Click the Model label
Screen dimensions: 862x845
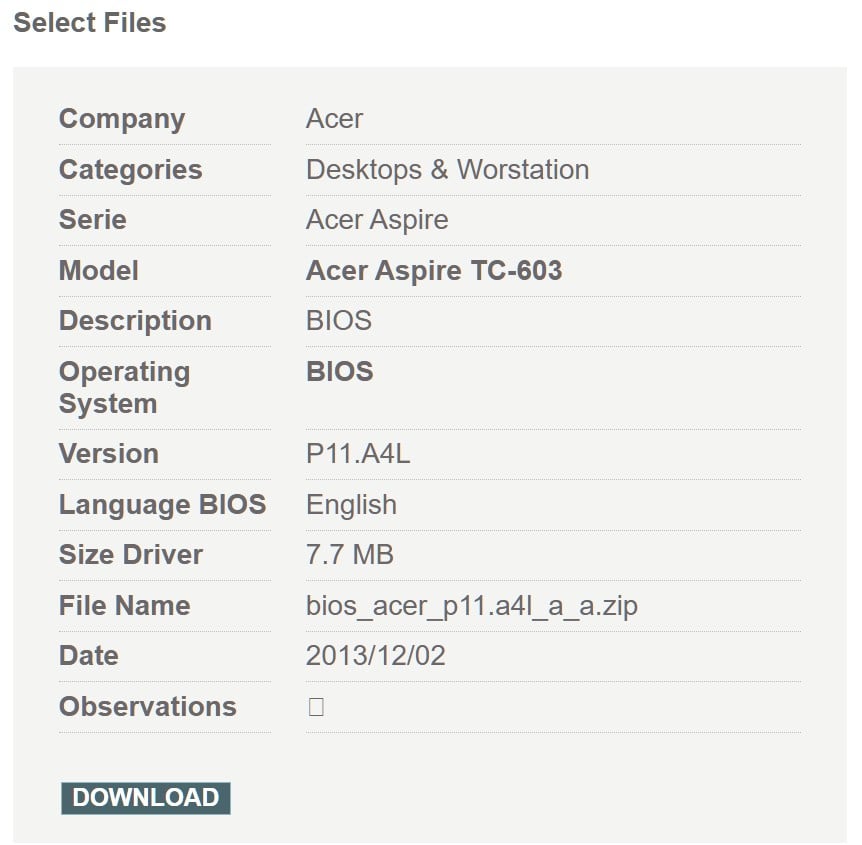click(99, 270)
